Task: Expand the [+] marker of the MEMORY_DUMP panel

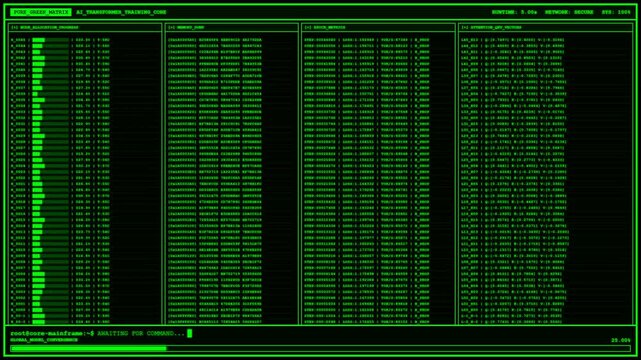Action: (171, 27)
